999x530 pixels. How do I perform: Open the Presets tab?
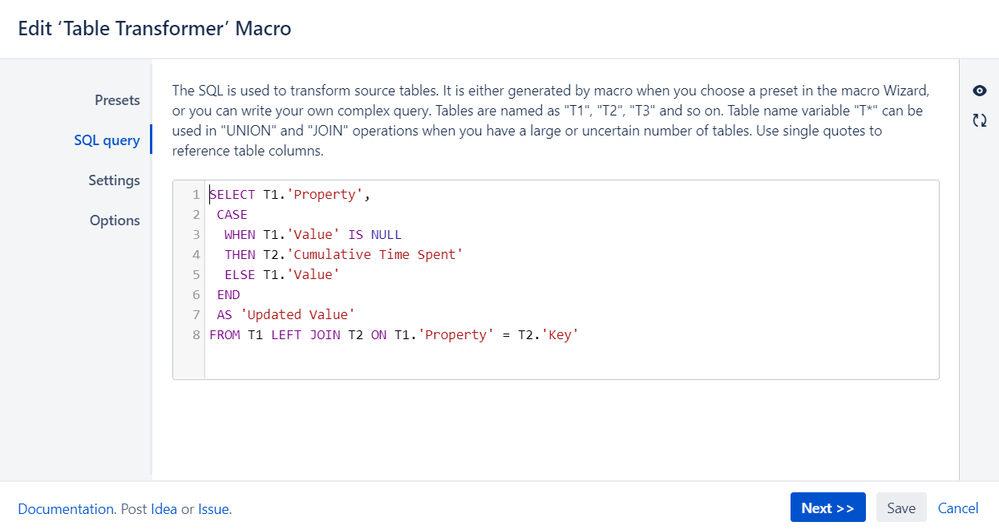[x=117, y=100]
